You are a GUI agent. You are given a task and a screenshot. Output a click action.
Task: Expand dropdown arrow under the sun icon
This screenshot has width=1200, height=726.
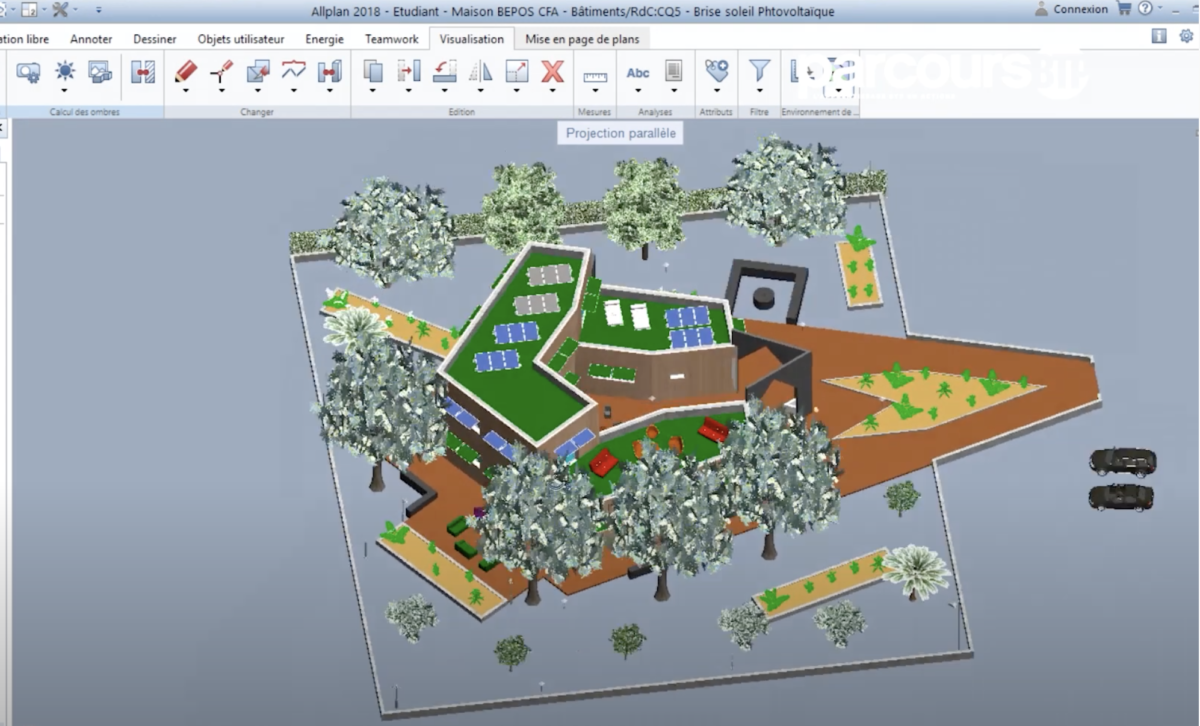point(65,91)
